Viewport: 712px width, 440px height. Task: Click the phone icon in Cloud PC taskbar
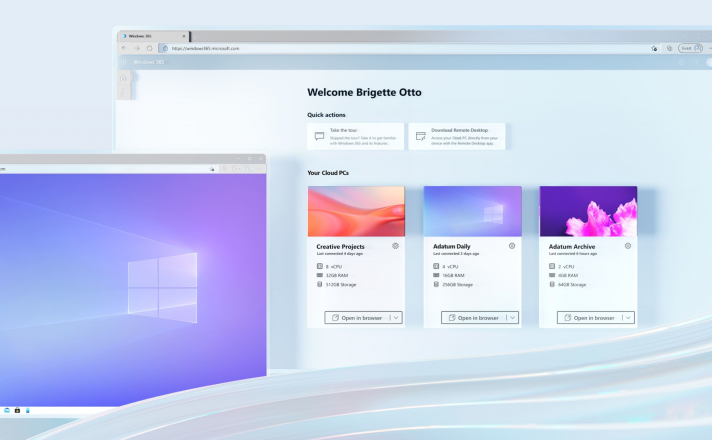click(x=28, y=410)
